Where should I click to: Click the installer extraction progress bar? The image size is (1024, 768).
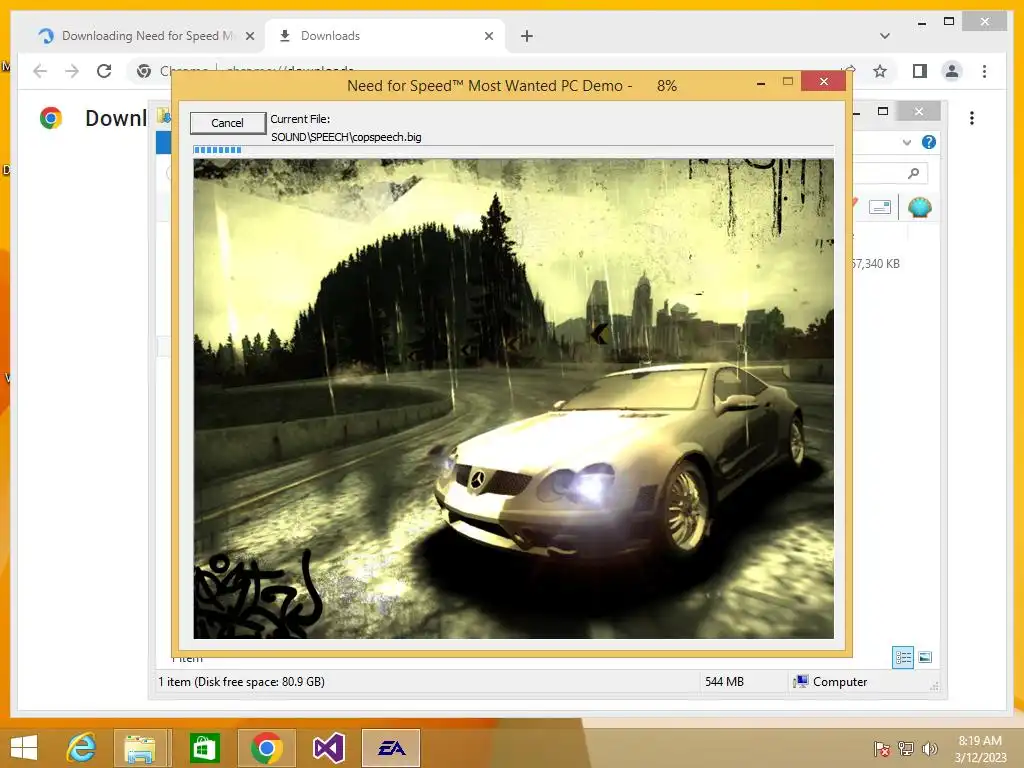[x=513, y=150]
